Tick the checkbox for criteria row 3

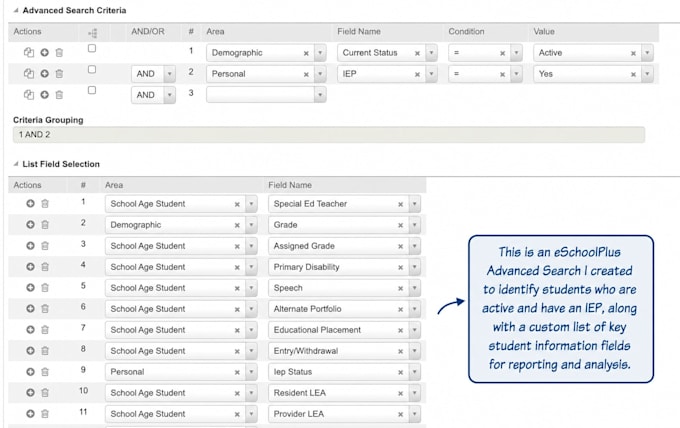[x=92, y=90]
